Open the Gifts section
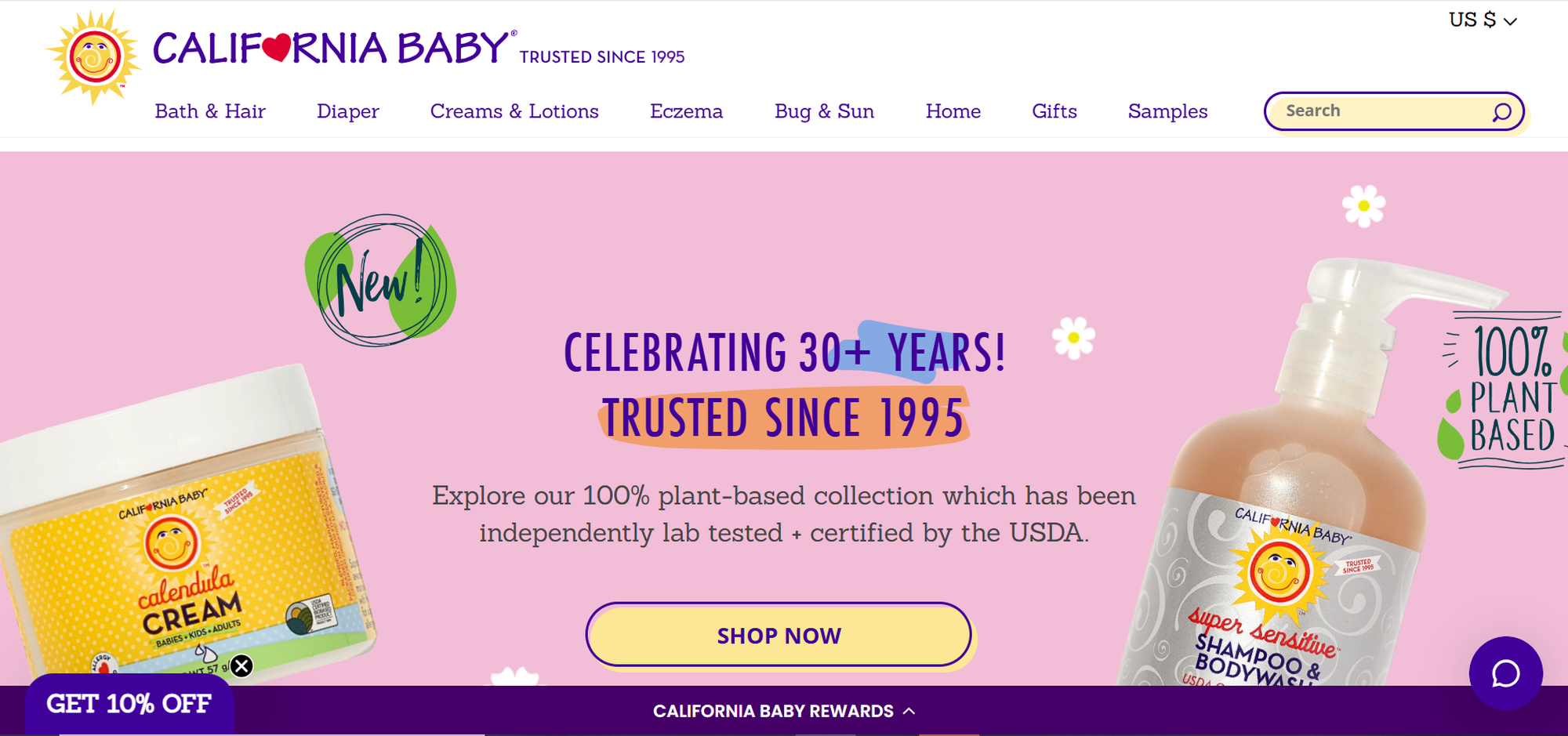 [x=1054, y=111]
